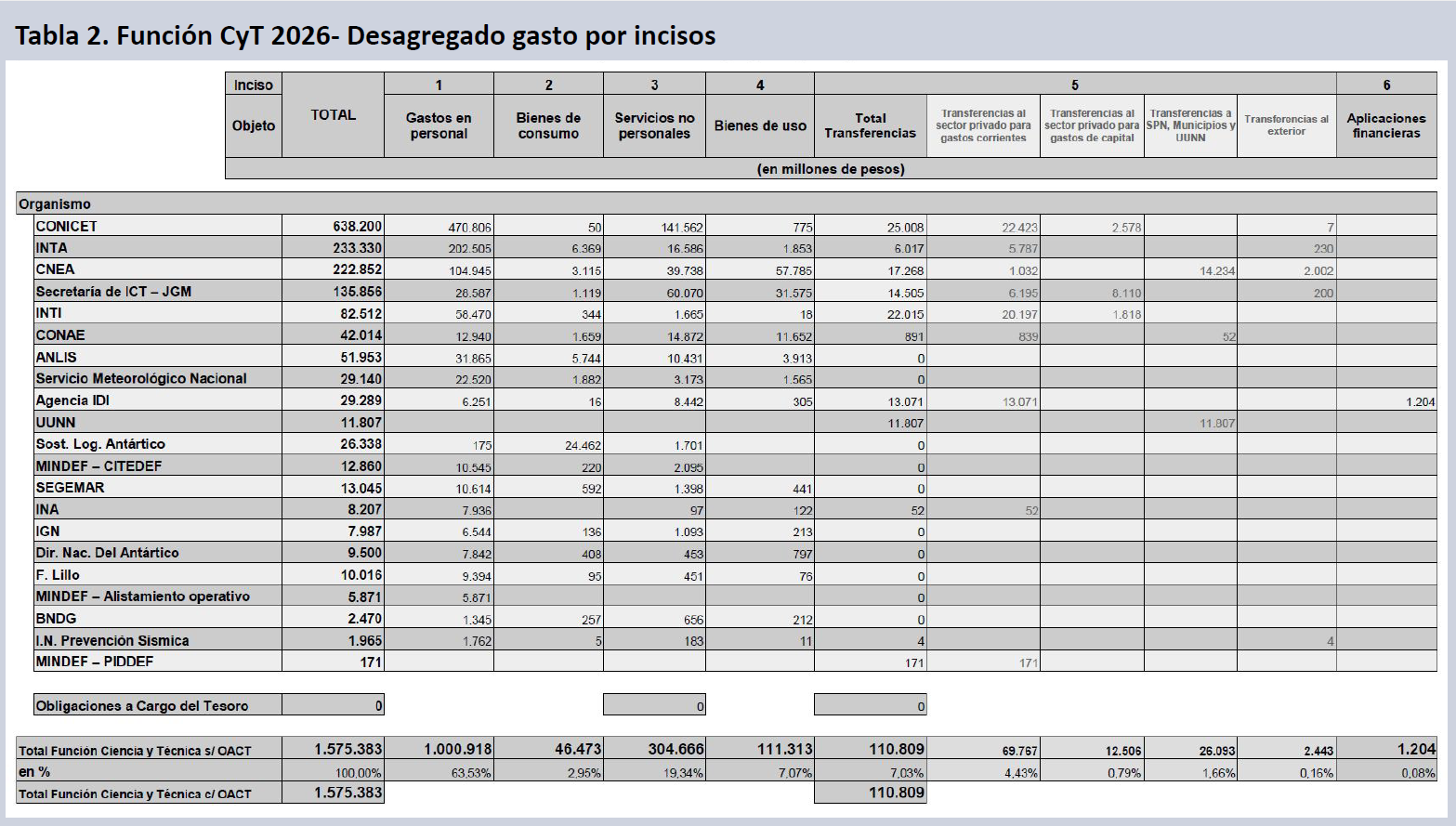Click the 'Total Transferencias' column header
This screenshot has height=826, width=1456.
point(870,125)
